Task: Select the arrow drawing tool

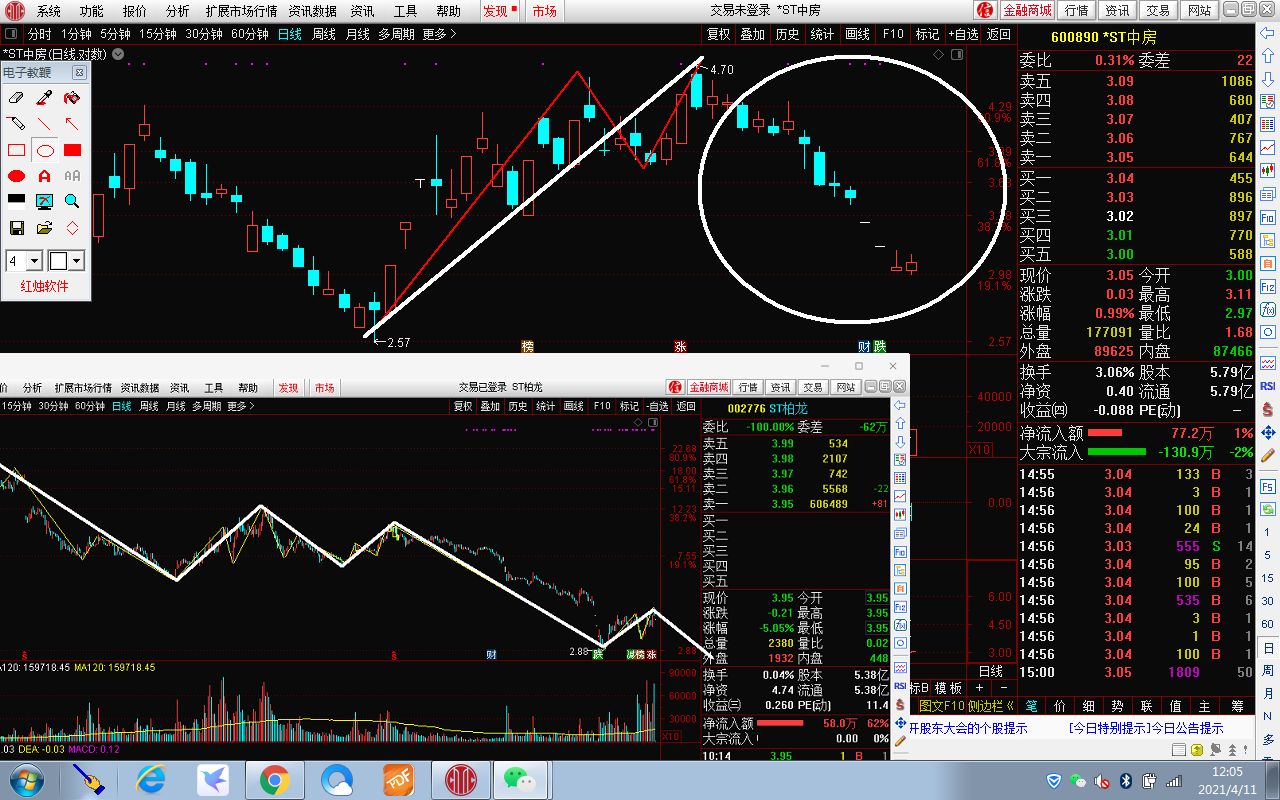Action: 72,124
